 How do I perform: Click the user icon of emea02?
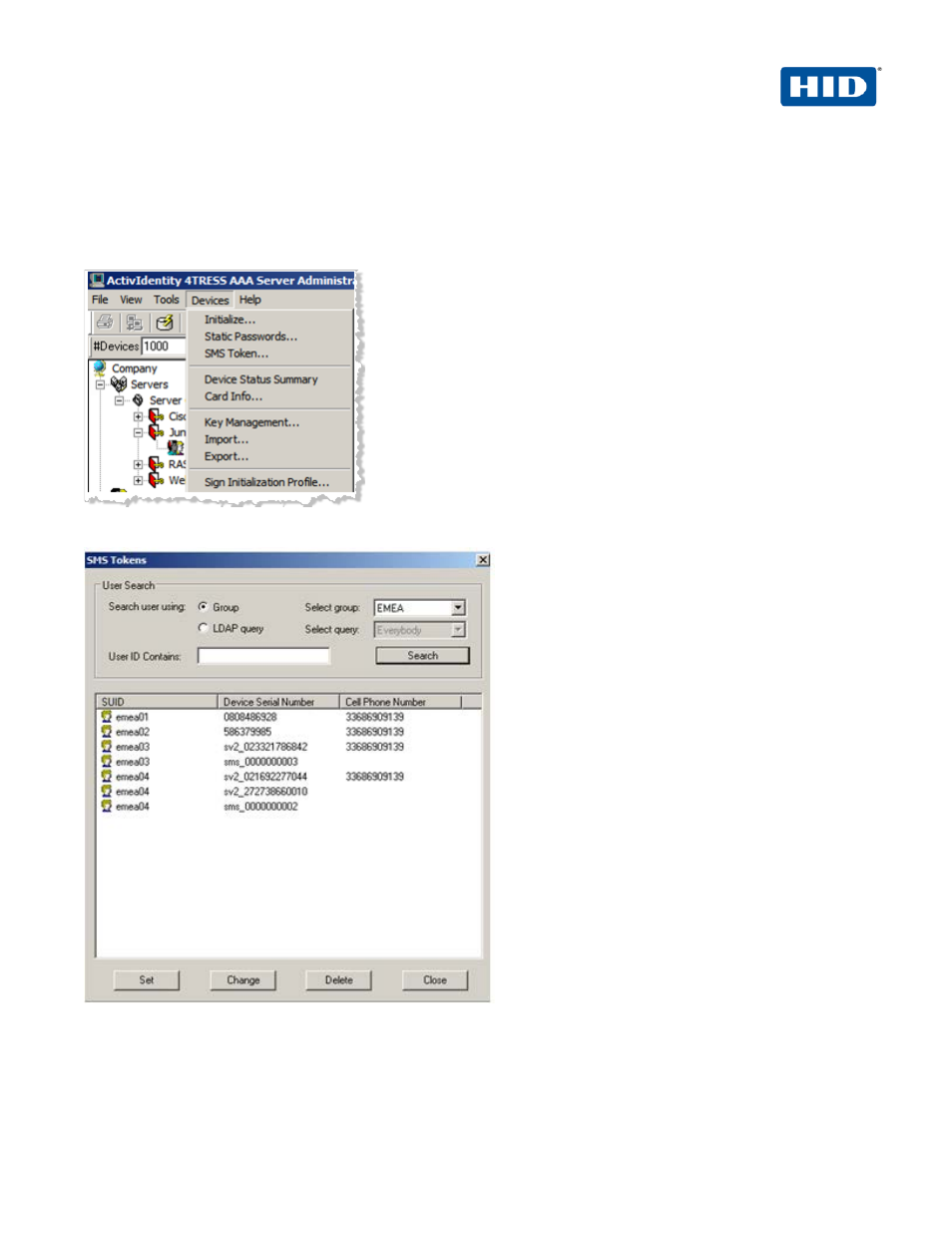click(106, 732)
